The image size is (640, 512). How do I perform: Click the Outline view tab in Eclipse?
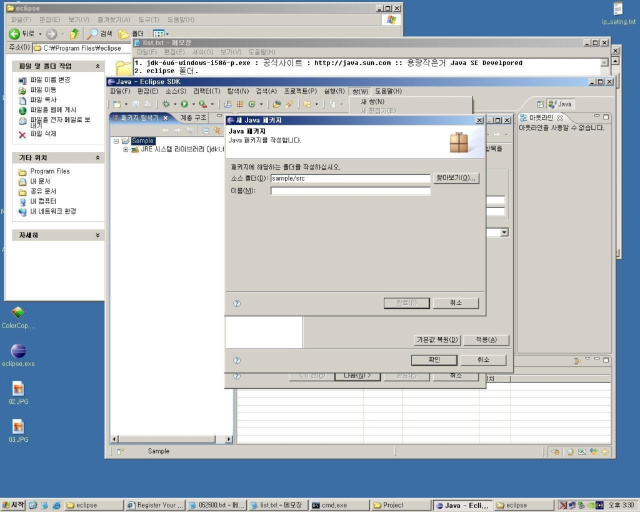(x=541, y=118)
